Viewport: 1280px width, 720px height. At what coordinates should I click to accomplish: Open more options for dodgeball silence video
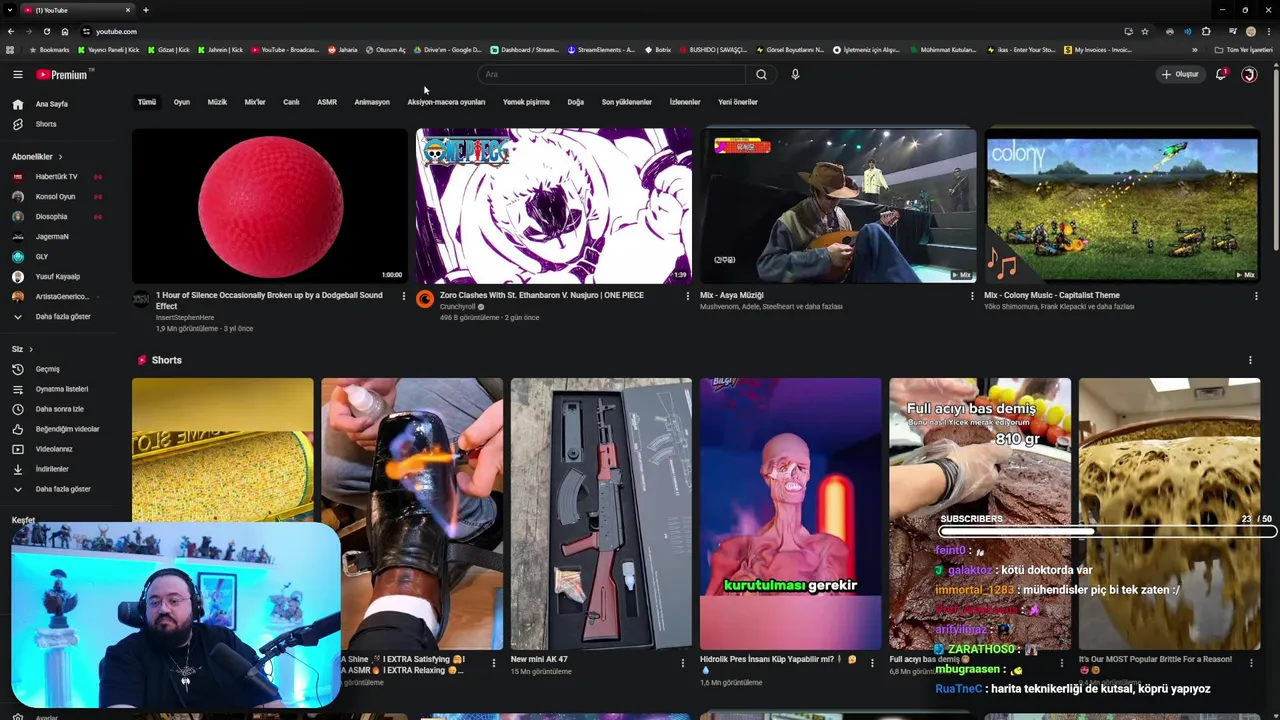(403, 296)
